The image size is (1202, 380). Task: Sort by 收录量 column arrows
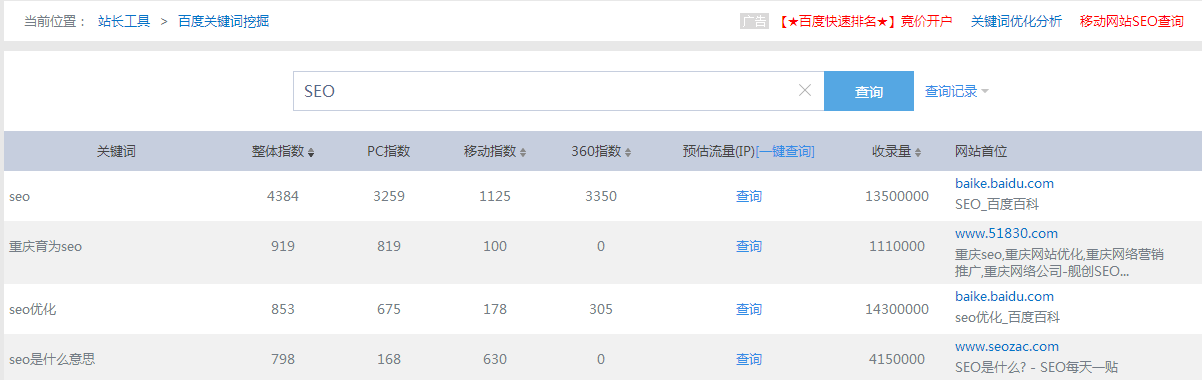point(918,152)
